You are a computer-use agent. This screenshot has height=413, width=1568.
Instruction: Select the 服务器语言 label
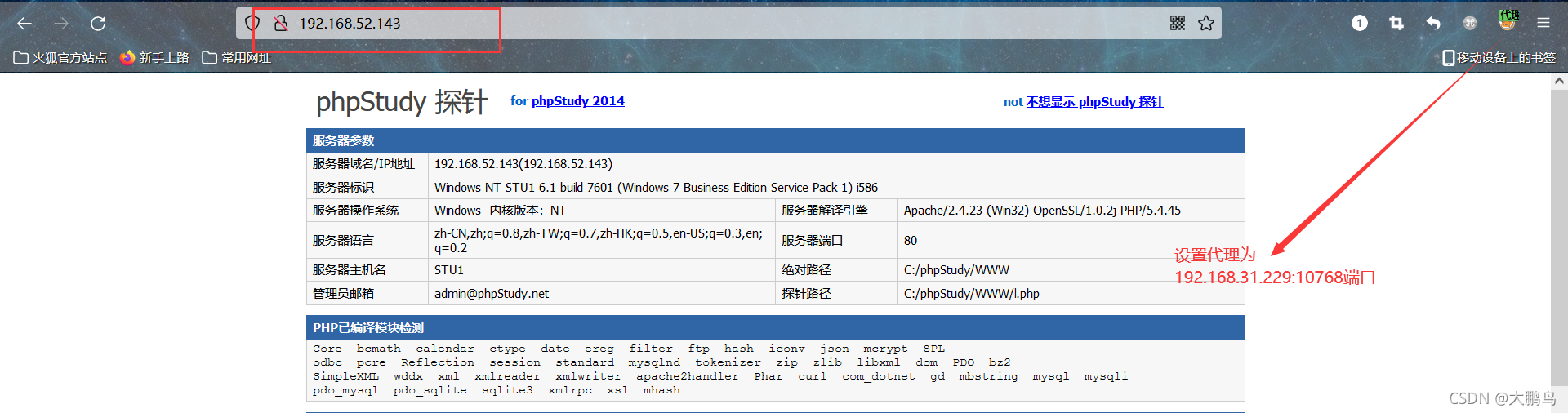tap(343, 241)
